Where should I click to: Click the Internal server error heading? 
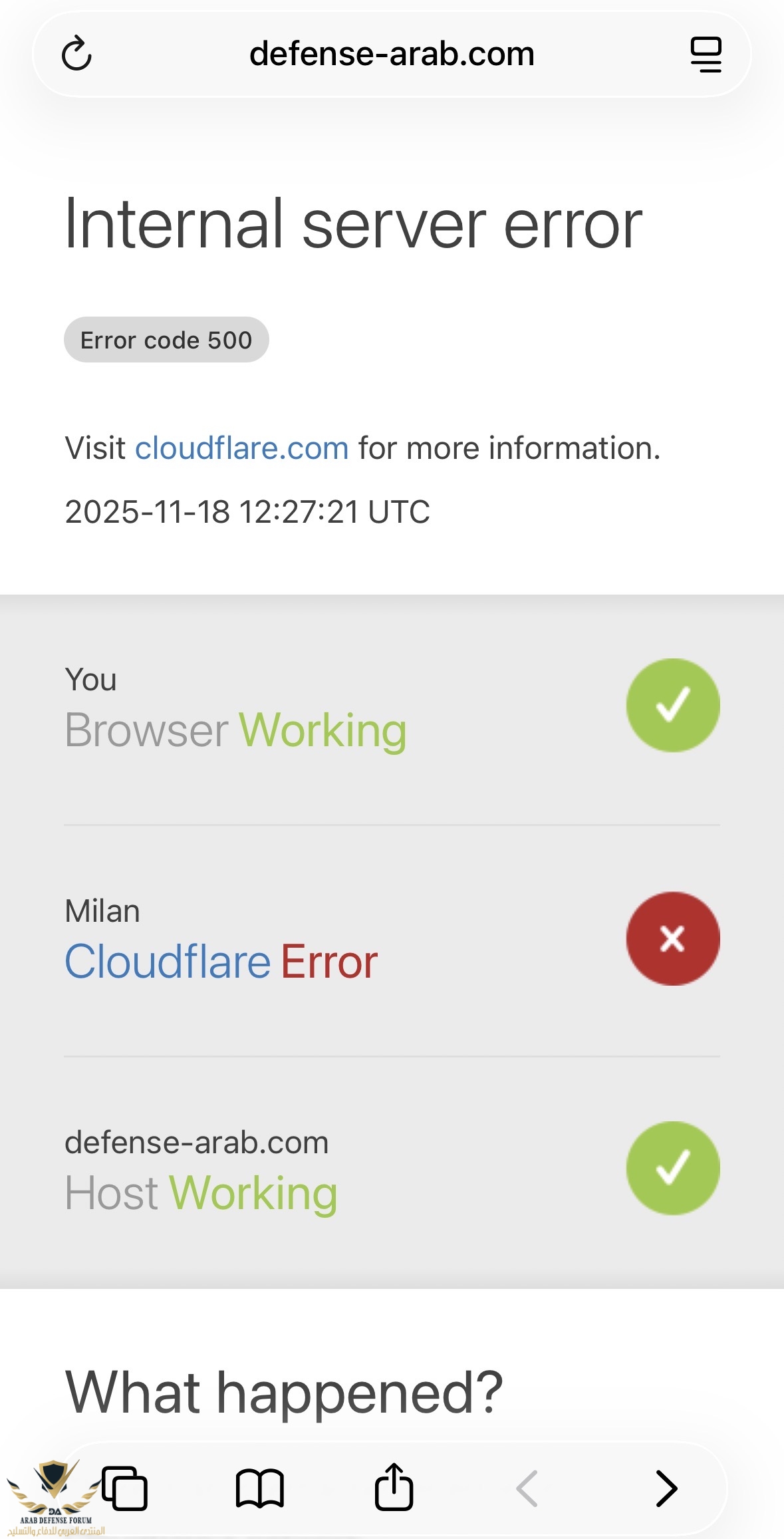pyautogui.click(x=353, y=225)
